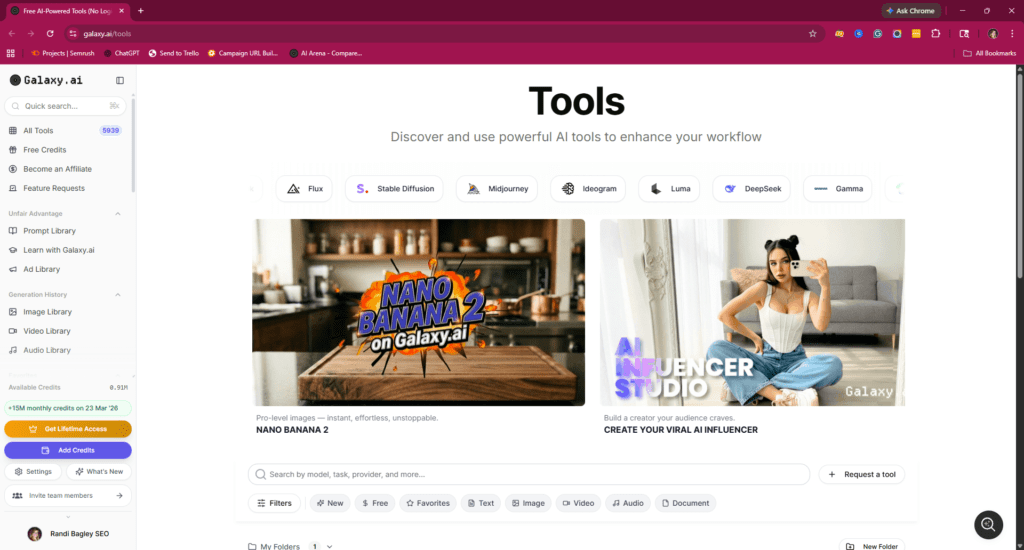Toggle the Free filter chip
Screen dimensions: 1024x550
(x=375, y=503)
